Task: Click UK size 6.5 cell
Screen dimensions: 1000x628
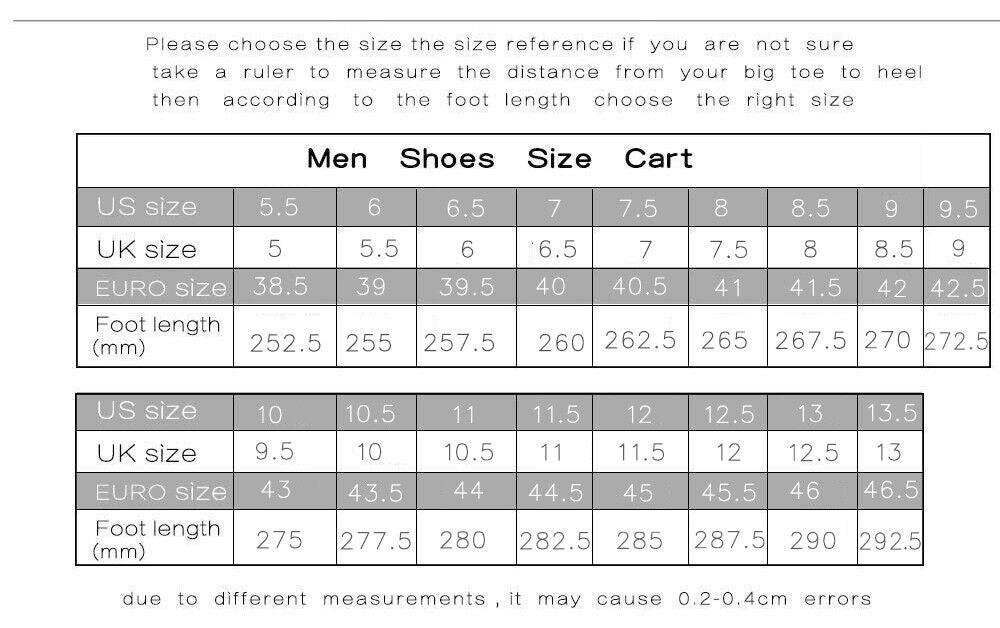Action: click(x=554, y=248)
